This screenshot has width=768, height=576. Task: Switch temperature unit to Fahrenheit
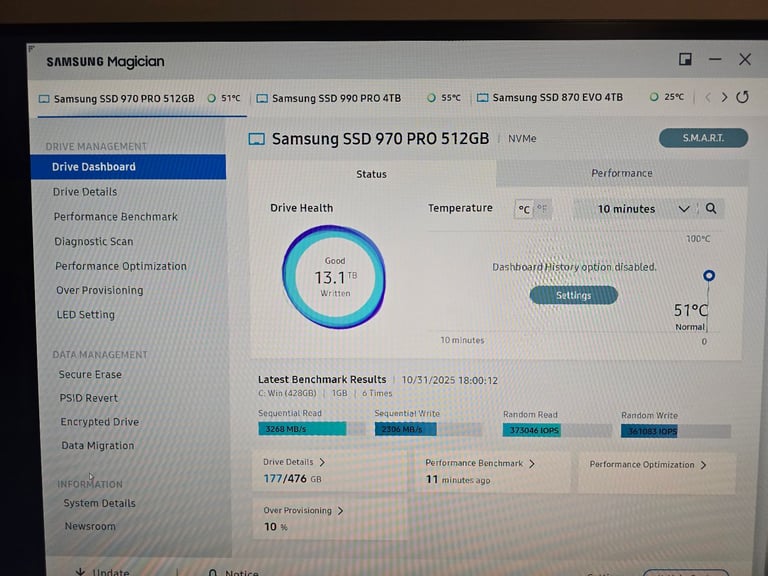coord(542,208)
